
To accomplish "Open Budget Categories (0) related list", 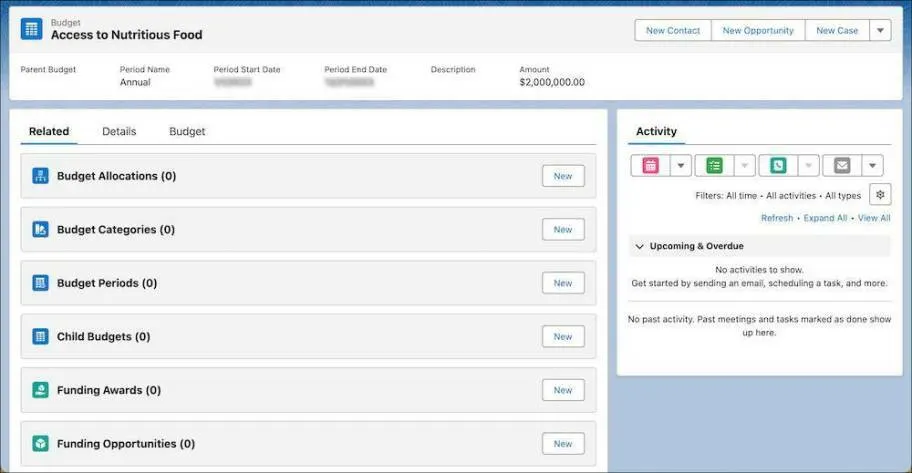I will click(116, 229).
